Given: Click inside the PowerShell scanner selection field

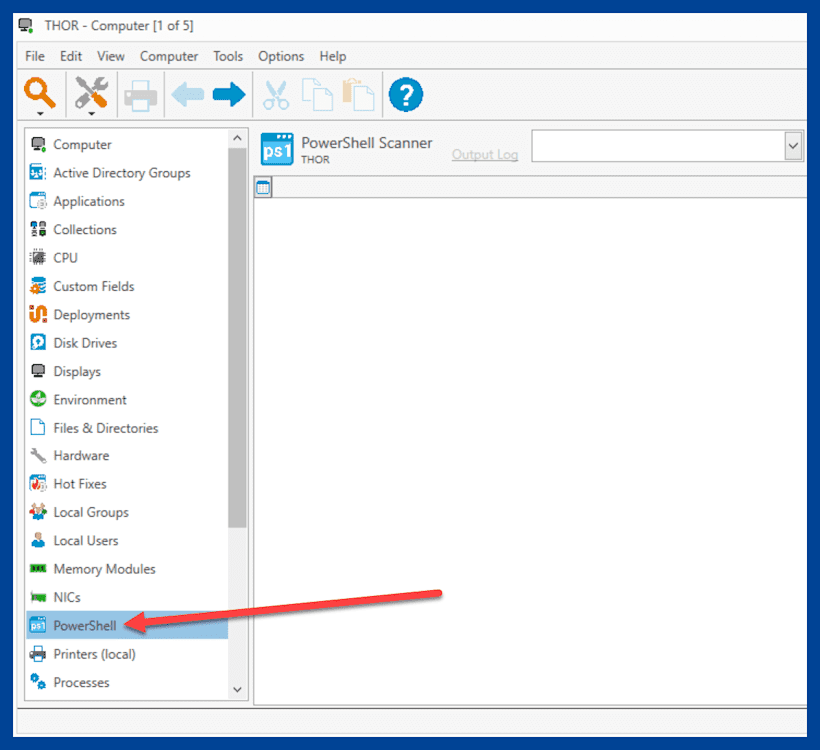Looking at the screenshot, I should click(658, 146).
